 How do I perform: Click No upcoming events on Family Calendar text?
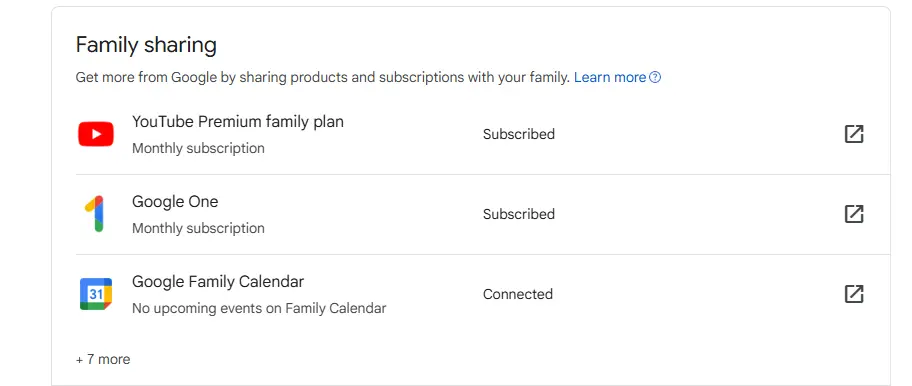click(259, 308)
